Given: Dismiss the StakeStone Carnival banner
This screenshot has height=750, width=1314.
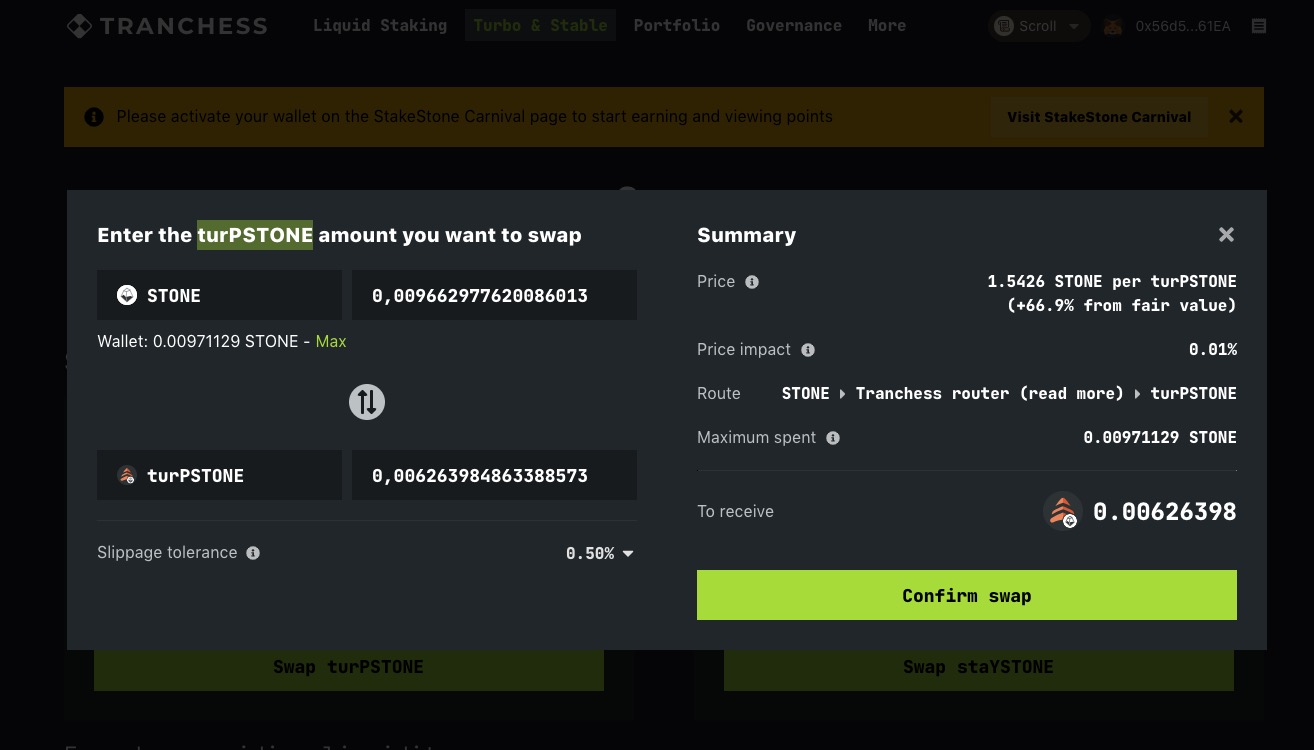Looking at the screenshot, I should click(x=1236, y=117).
